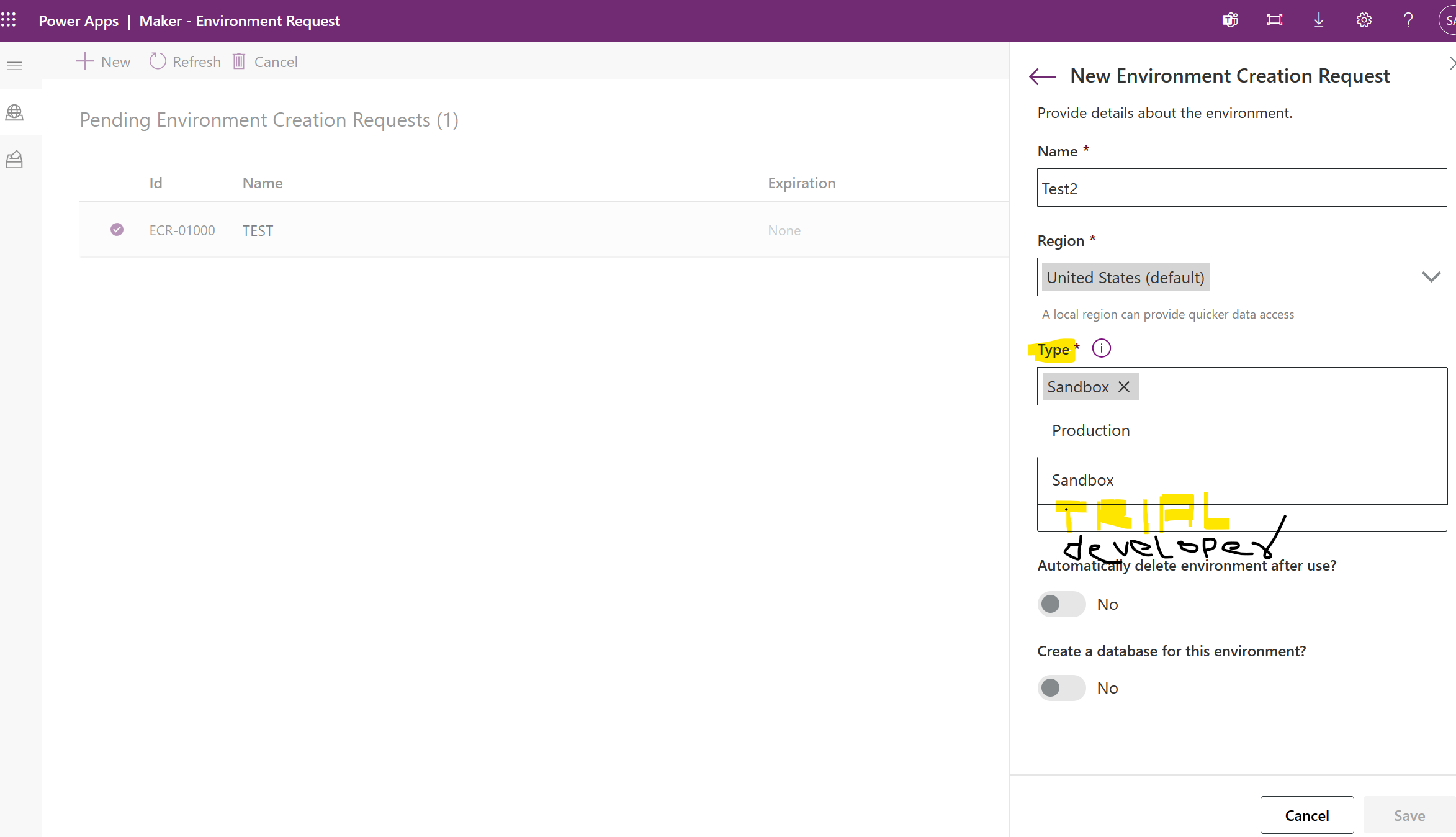This screenshot has width=1456, height=837.
Task: Collapse the side panel with right chevron
Action: (1452, 63)
